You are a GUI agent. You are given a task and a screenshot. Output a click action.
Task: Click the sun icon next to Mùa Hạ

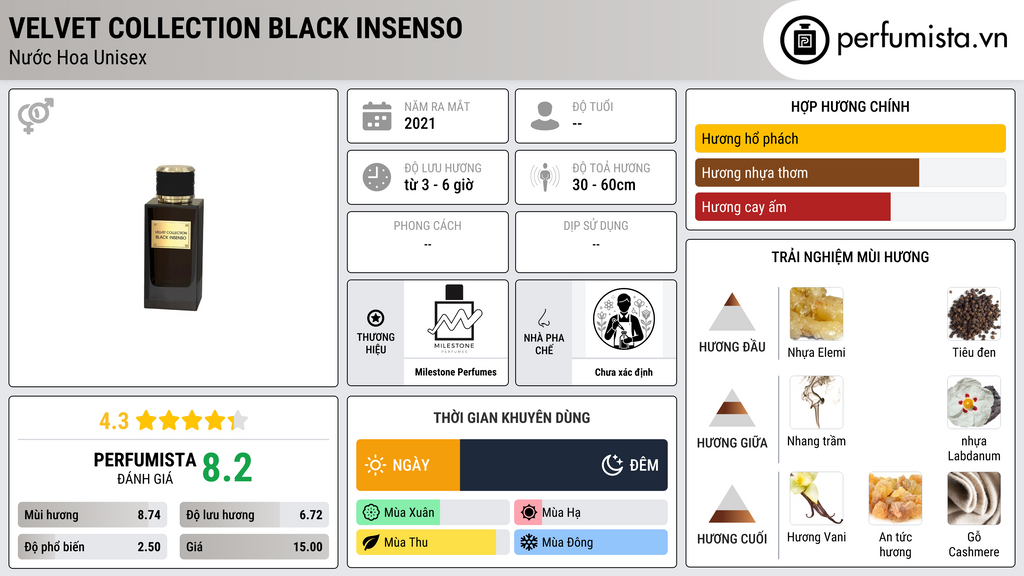click(529, 513)
